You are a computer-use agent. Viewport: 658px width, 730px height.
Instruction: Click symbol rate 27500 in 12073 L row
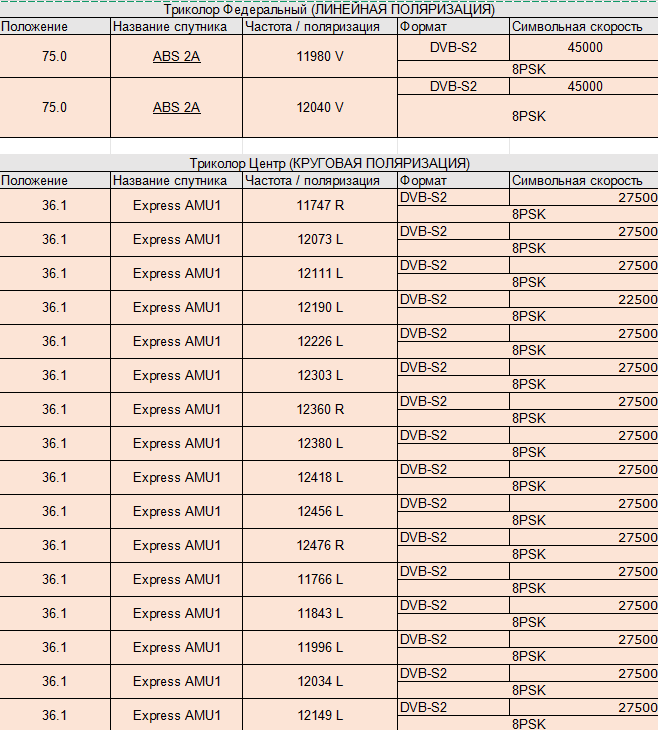pos(584,231)
